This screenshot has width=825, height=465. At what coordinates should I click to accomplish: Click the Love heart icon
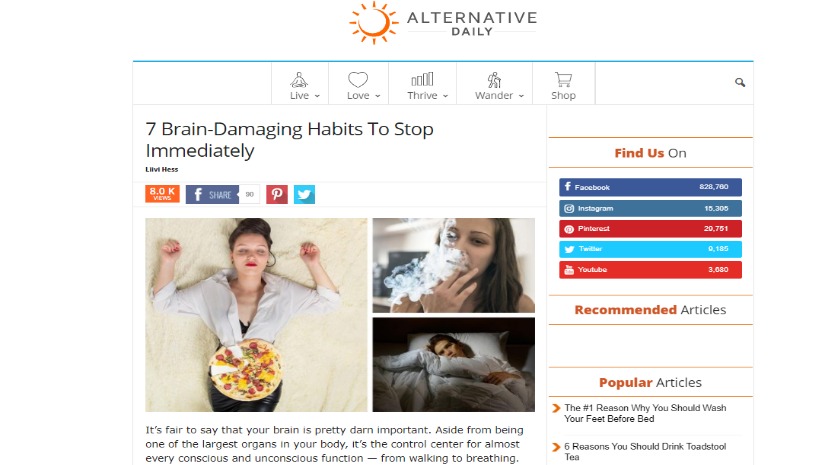click(358, 79)
